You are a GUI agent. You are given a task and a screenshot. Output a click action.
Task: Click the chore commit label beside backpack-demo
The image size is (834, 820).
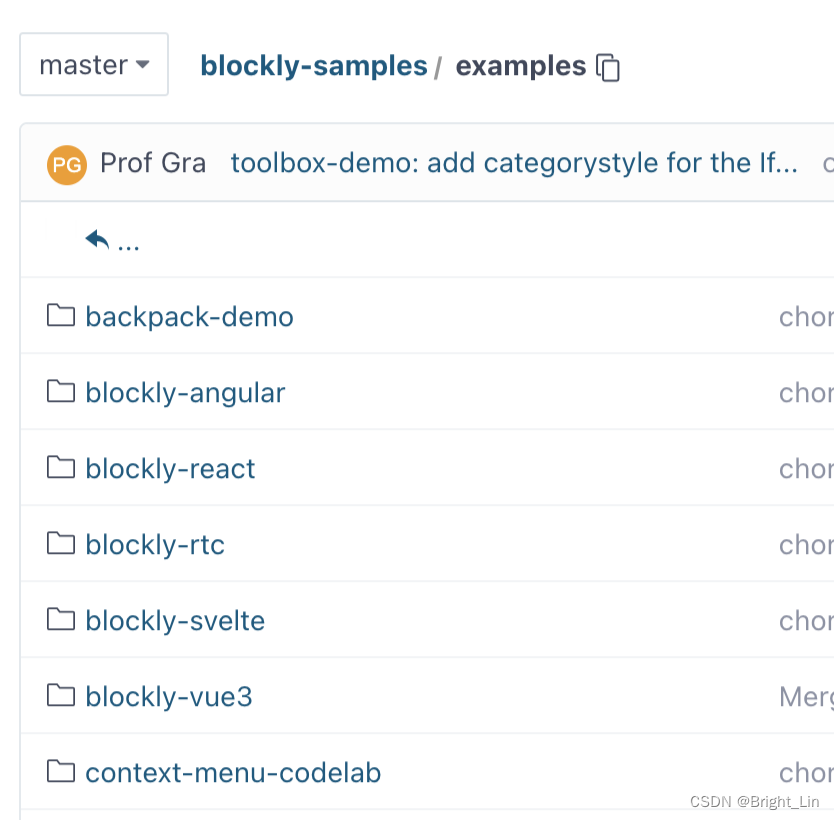[x=806, y=316]
